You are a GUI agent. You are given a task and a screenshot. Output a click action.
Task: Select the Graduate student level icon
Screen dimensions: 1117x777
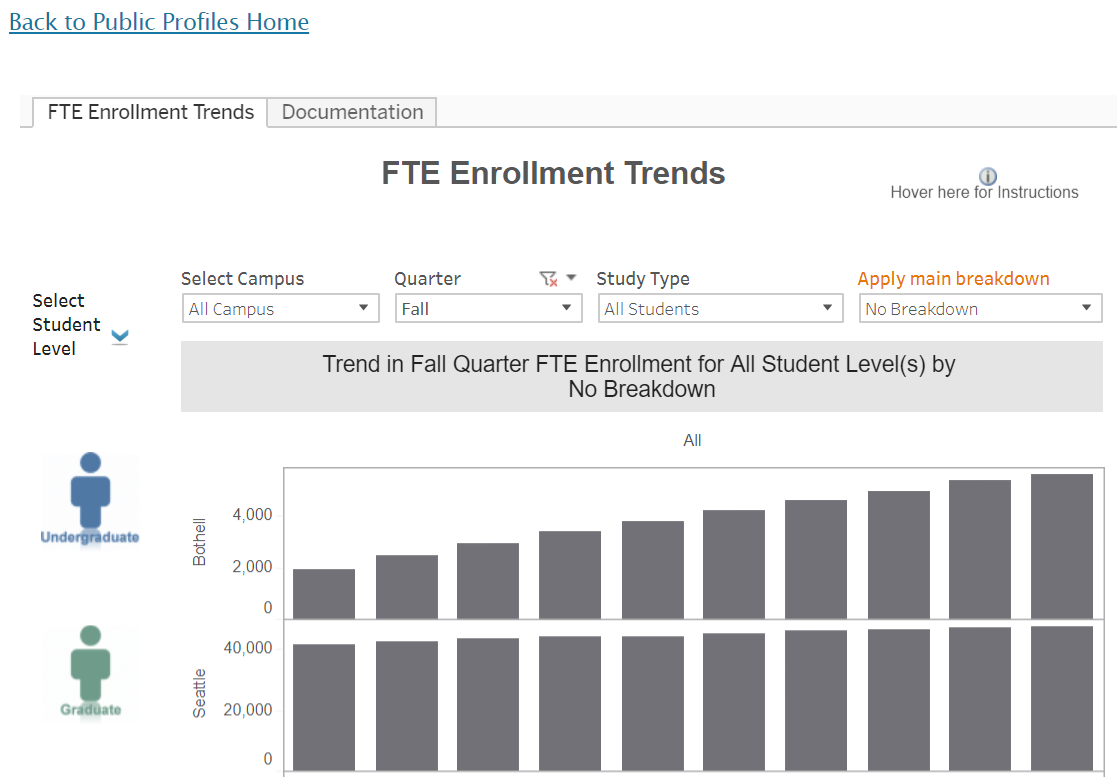(x=90, y=672)
